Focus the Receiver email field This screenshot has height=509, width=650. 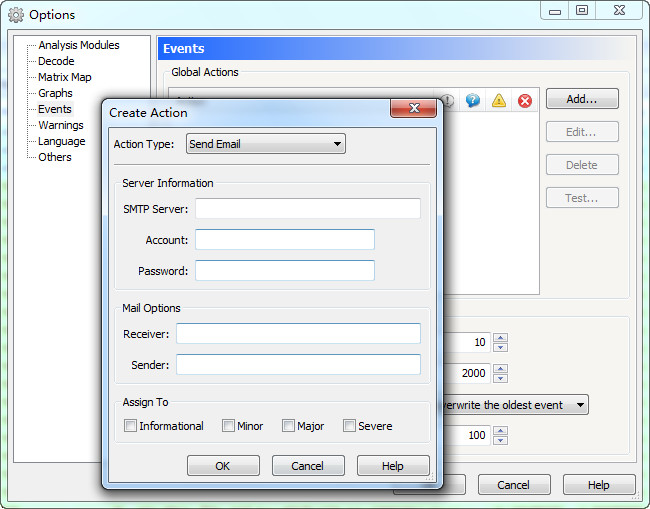(x=298, y=334)
